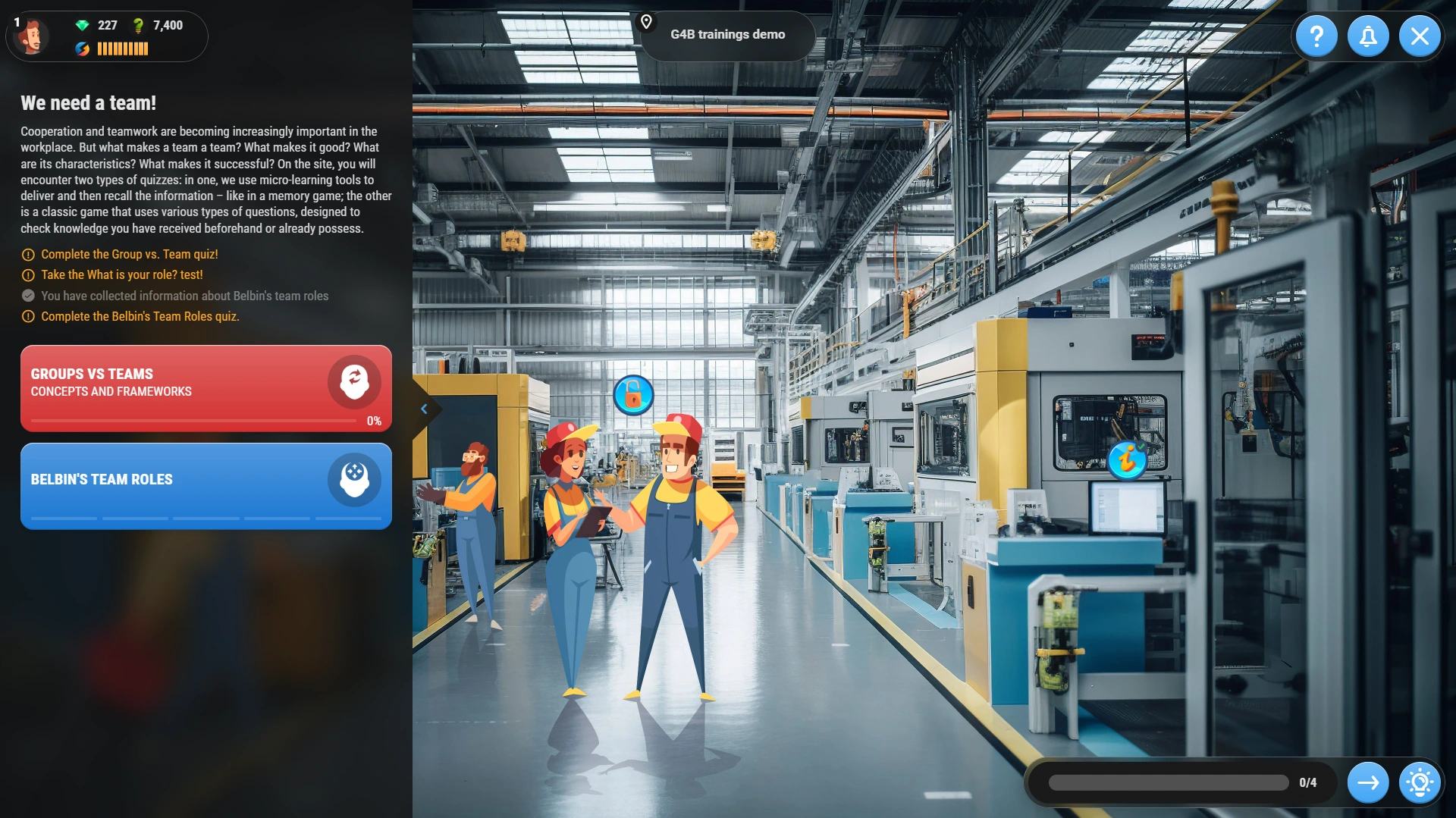Screen dimensions: 1456x818
Task: Click the completed checkmark beside Belbin's roles info
Action: coord(27,296)
